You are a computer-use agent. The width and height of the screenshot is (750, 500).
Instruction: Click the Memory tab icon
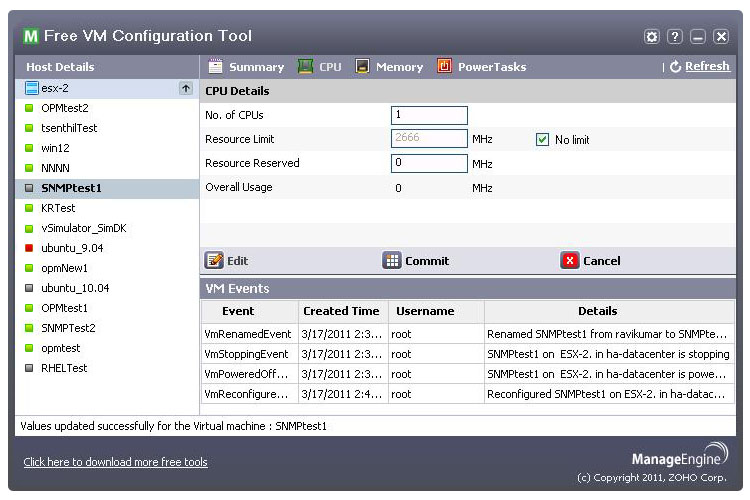362,67
